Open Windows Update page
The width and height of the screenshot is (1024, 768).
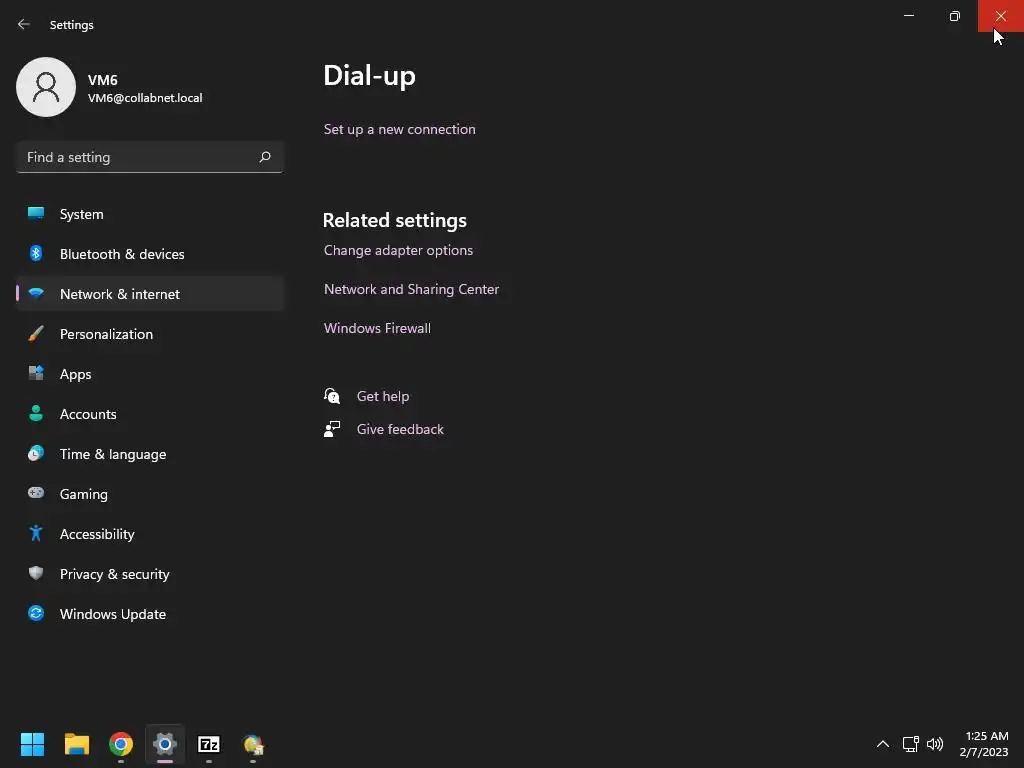[x=150, y=614]
